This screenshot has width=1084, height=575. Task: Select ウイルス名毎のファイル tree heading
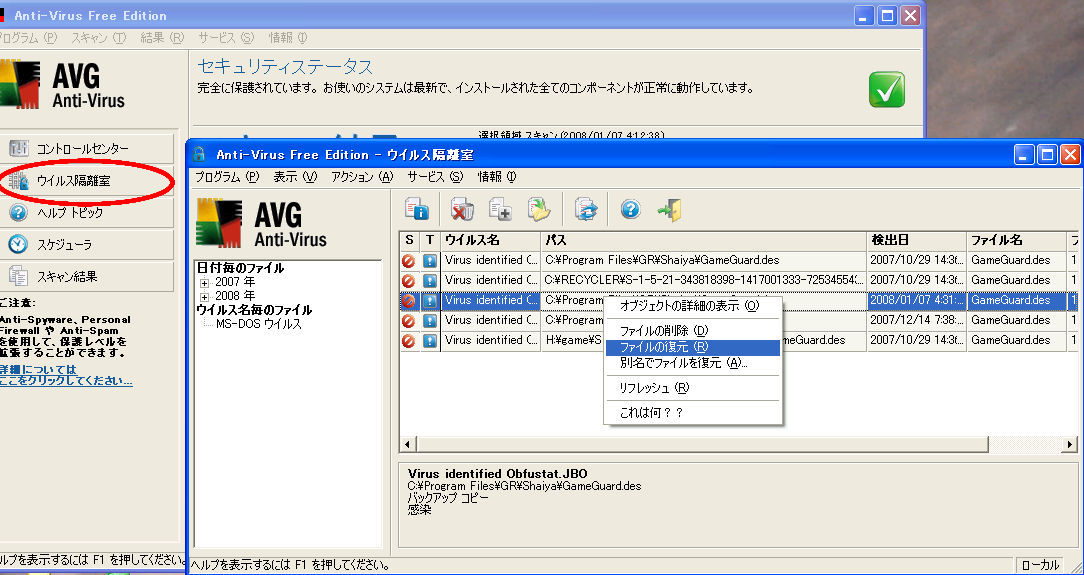coord(254,310)
